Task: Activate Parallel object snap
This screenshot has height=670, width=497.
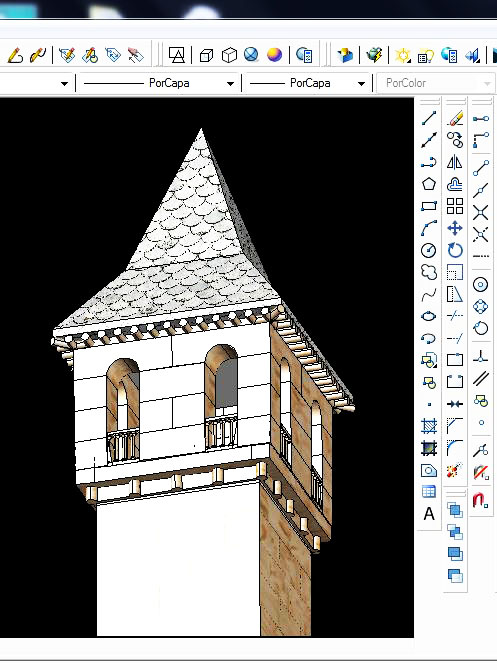Action: point(481,379)
